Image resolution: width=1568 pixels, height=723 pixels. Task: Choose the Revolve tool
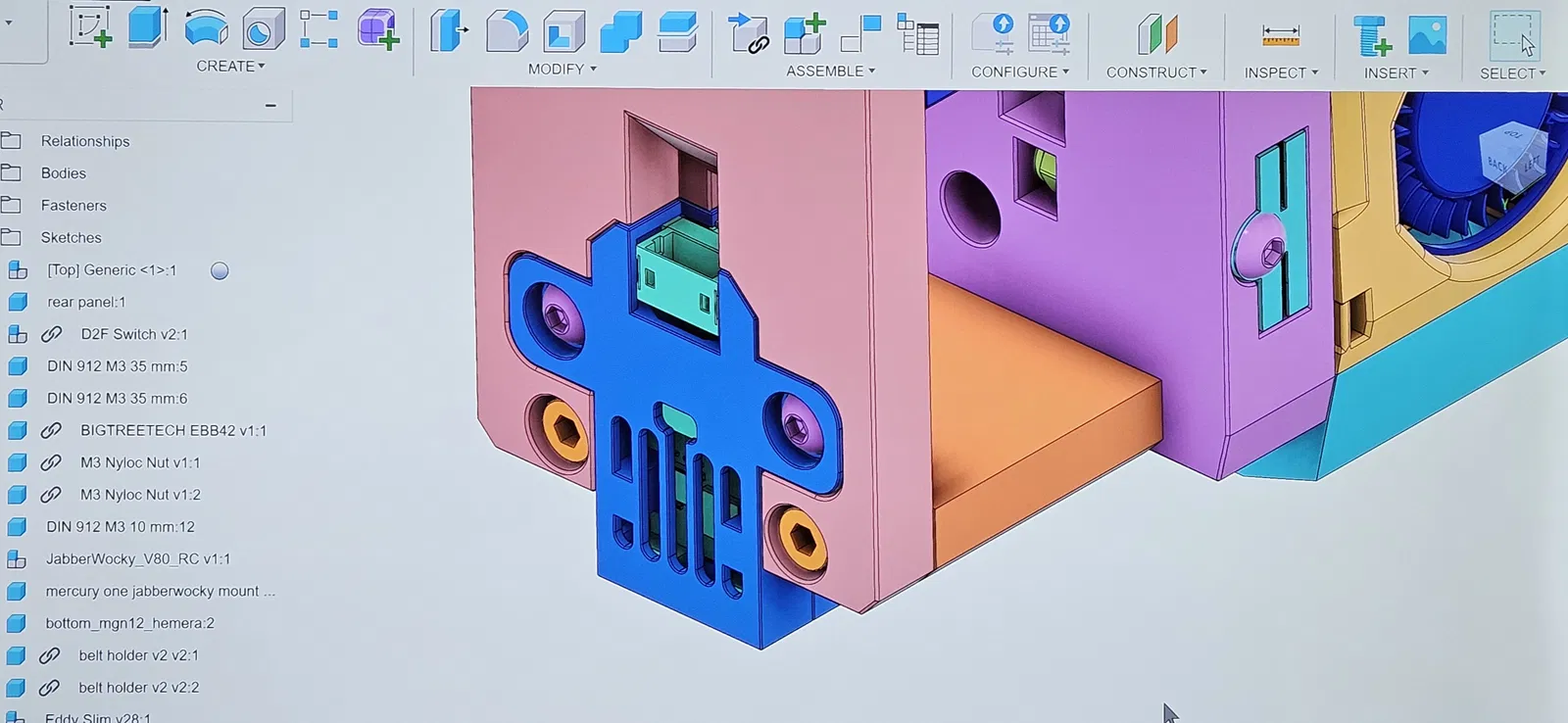click(206, 28)
